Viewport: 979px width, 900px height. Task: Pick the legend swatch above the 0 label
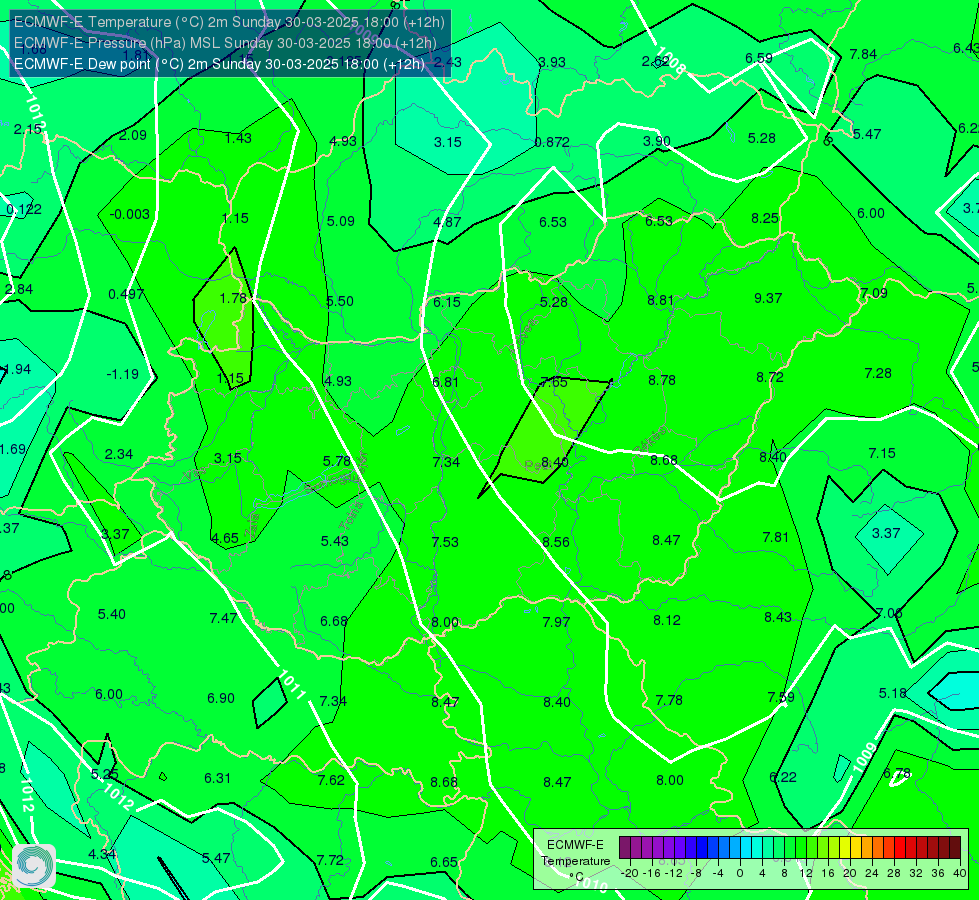click(745, 848)
